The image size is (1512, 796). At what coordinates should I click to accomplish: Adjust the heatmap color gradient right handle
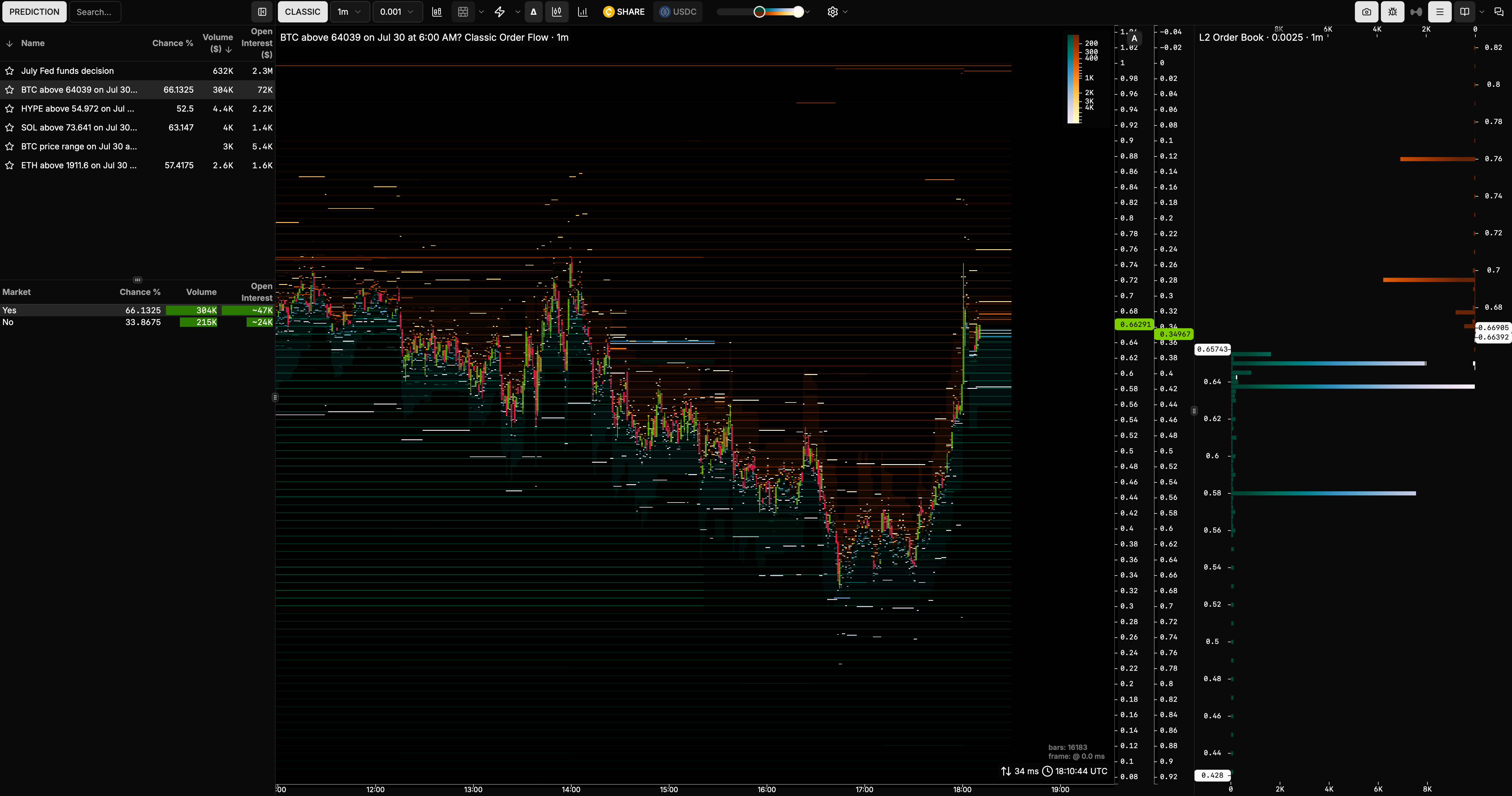[798, 12]
